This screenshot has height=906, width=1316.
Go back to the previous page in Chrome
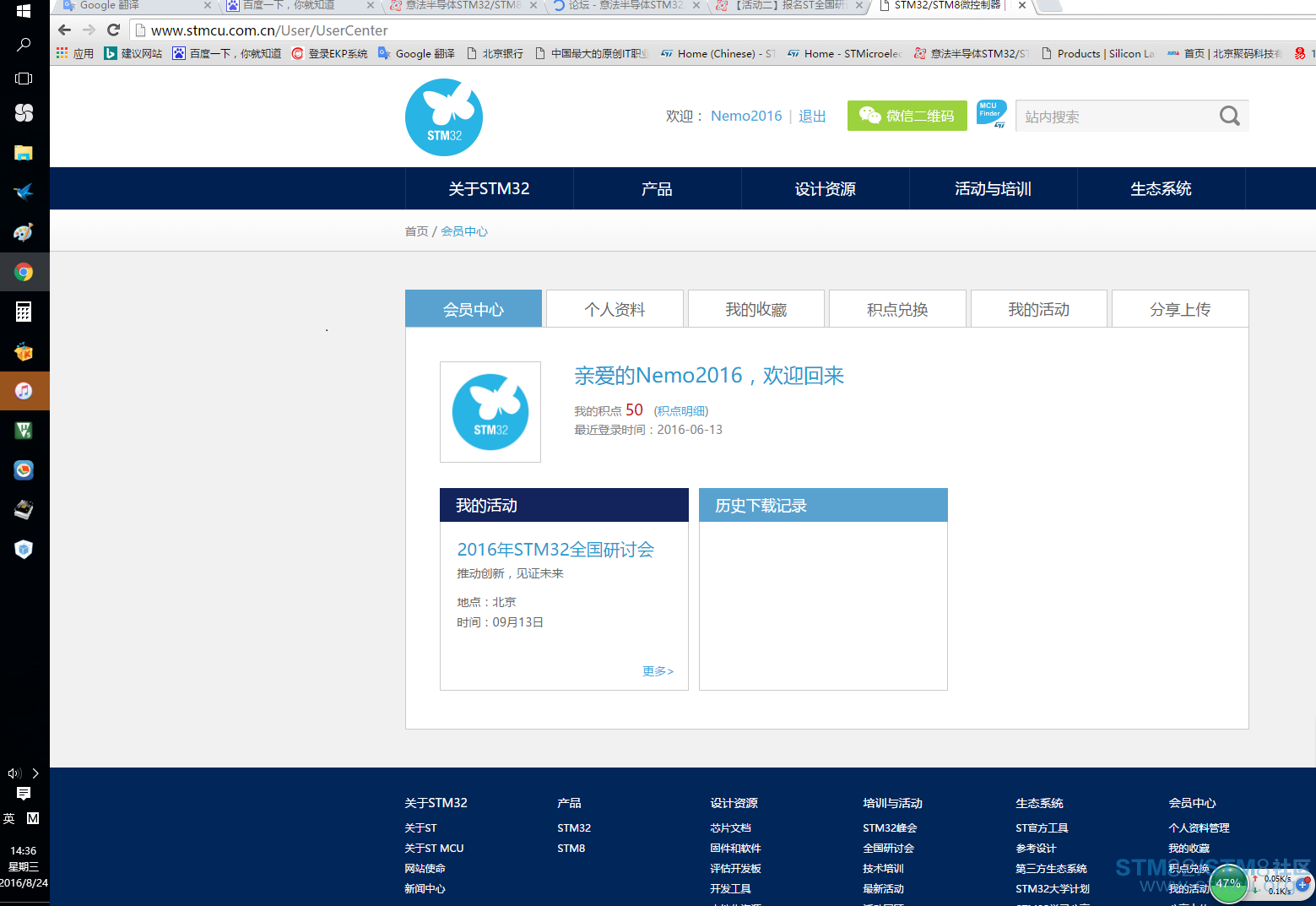click(x=65, y=30)
